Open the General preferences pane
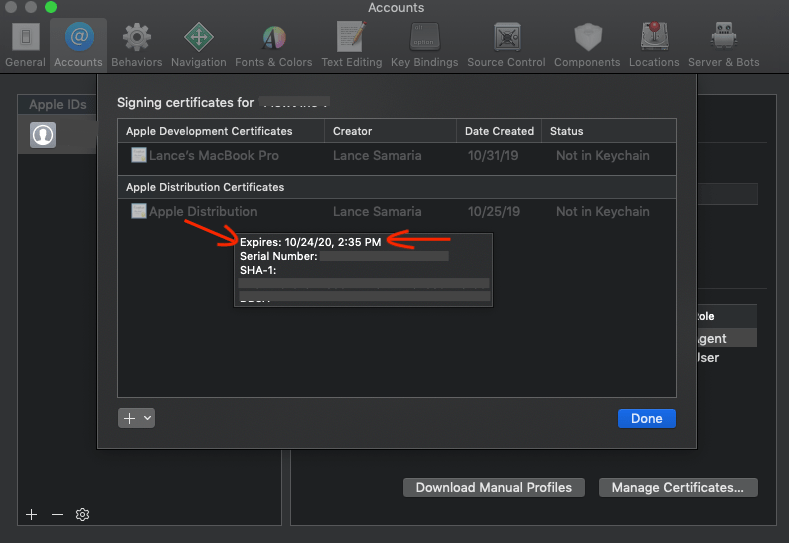The height and width of the screenshot is (543, 789). 25,44
